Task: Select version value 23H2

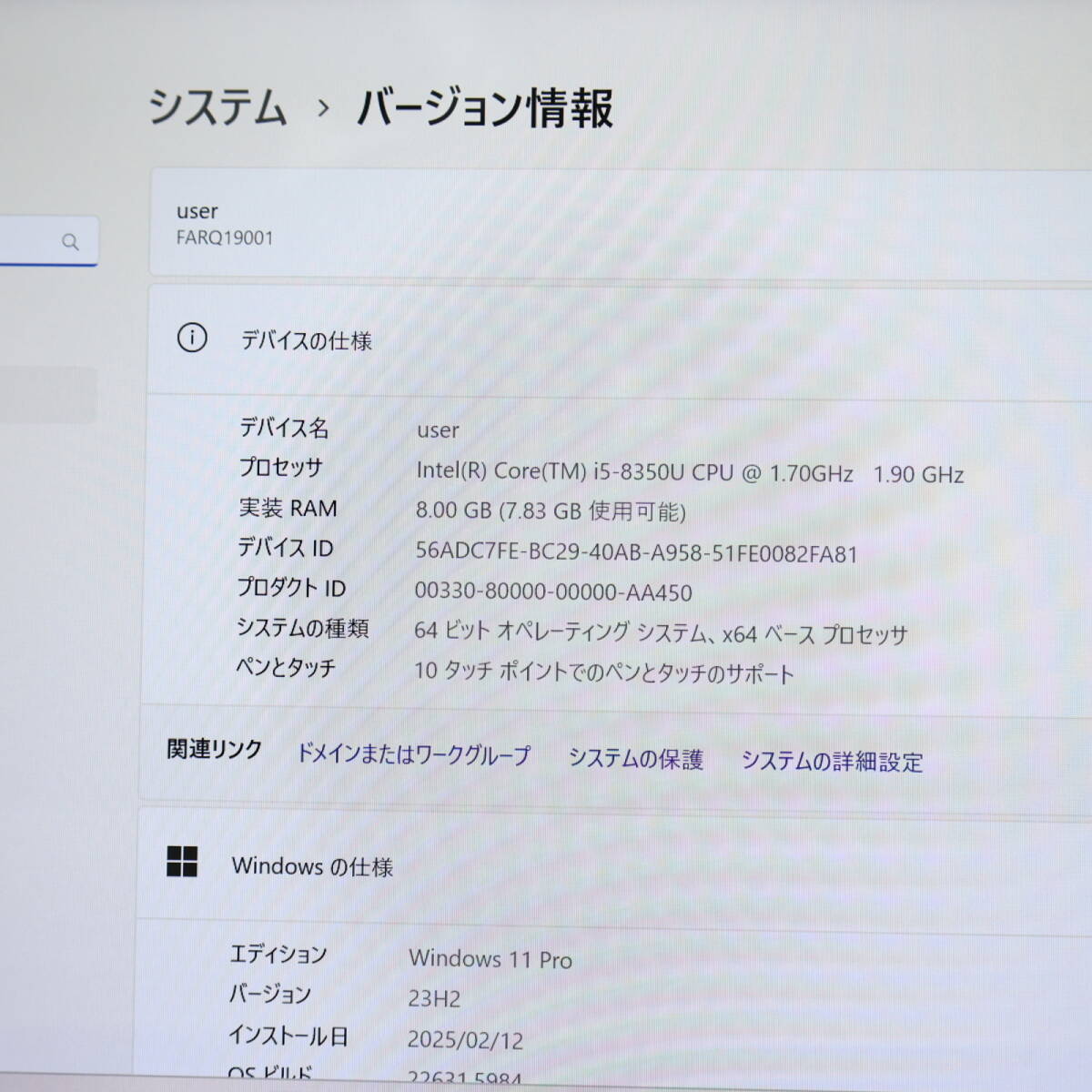Action: [x=434, y=999]
